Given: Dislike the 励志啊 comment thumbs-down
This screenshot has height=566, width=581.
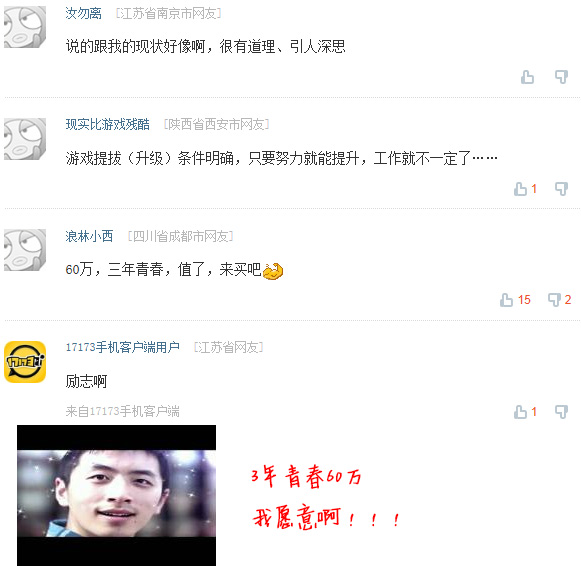Looking at the screenshot, I should click(x=561, y=412).
